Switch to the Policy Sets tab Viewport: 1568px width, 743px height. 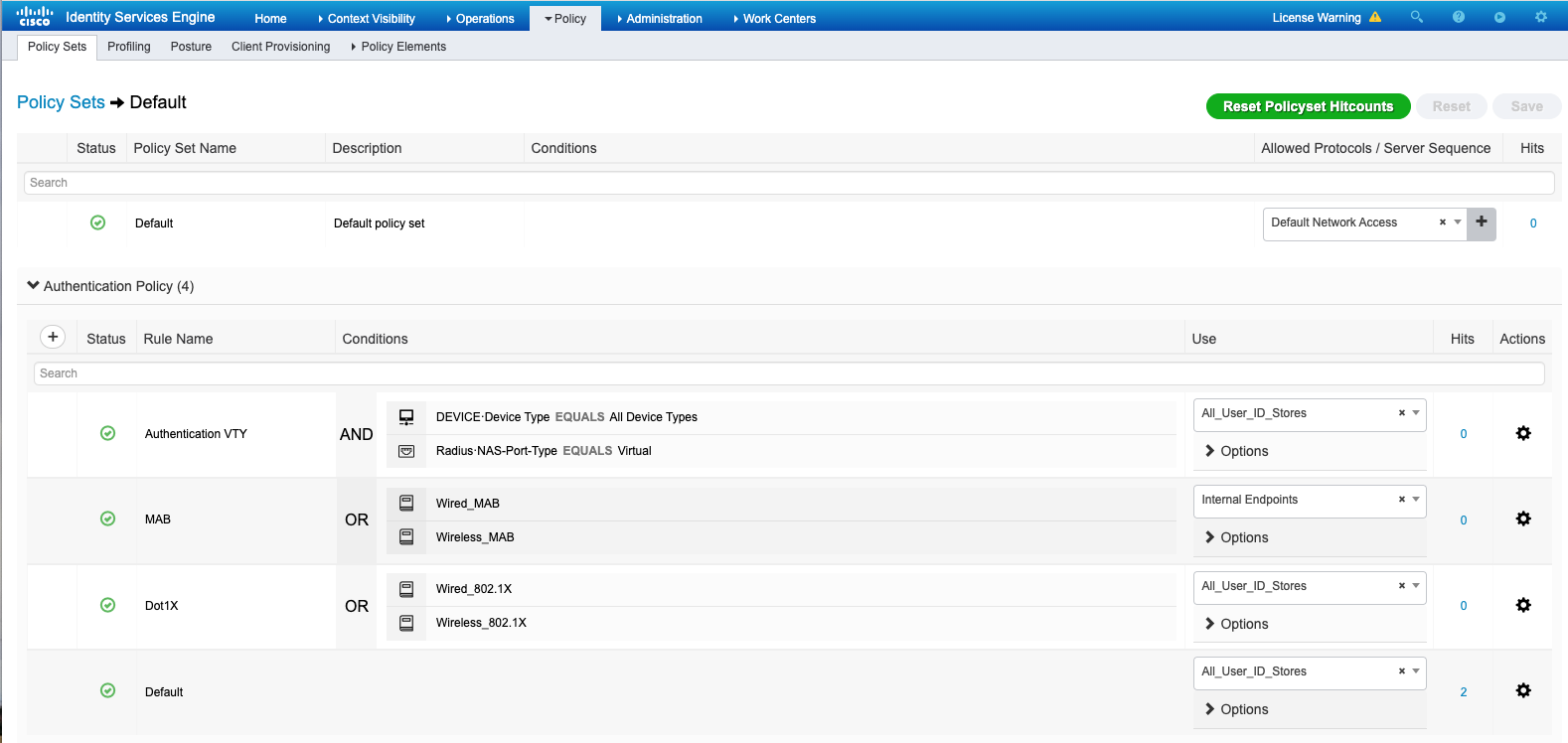[57, 47]
